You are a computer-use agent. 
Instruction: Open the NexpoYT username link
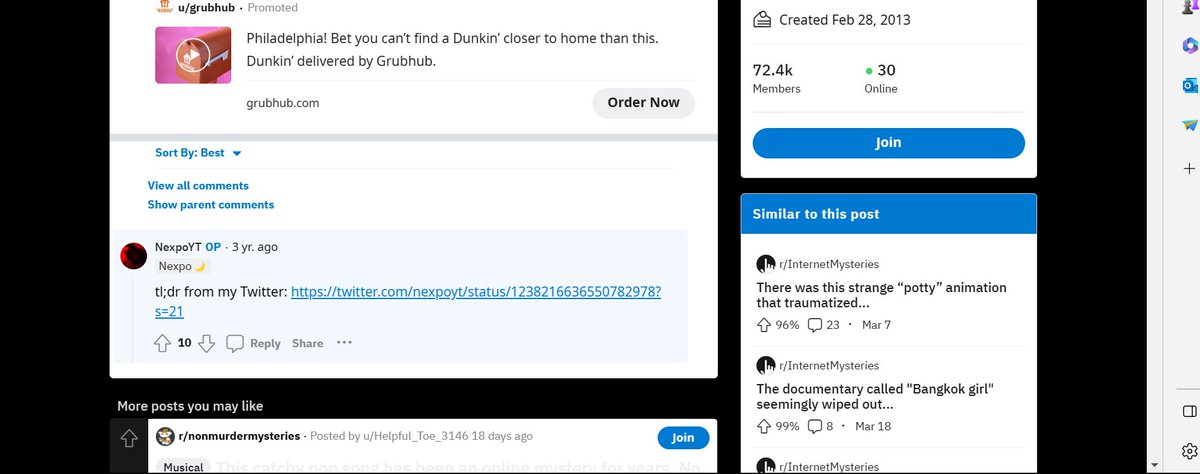pos(178,247)
